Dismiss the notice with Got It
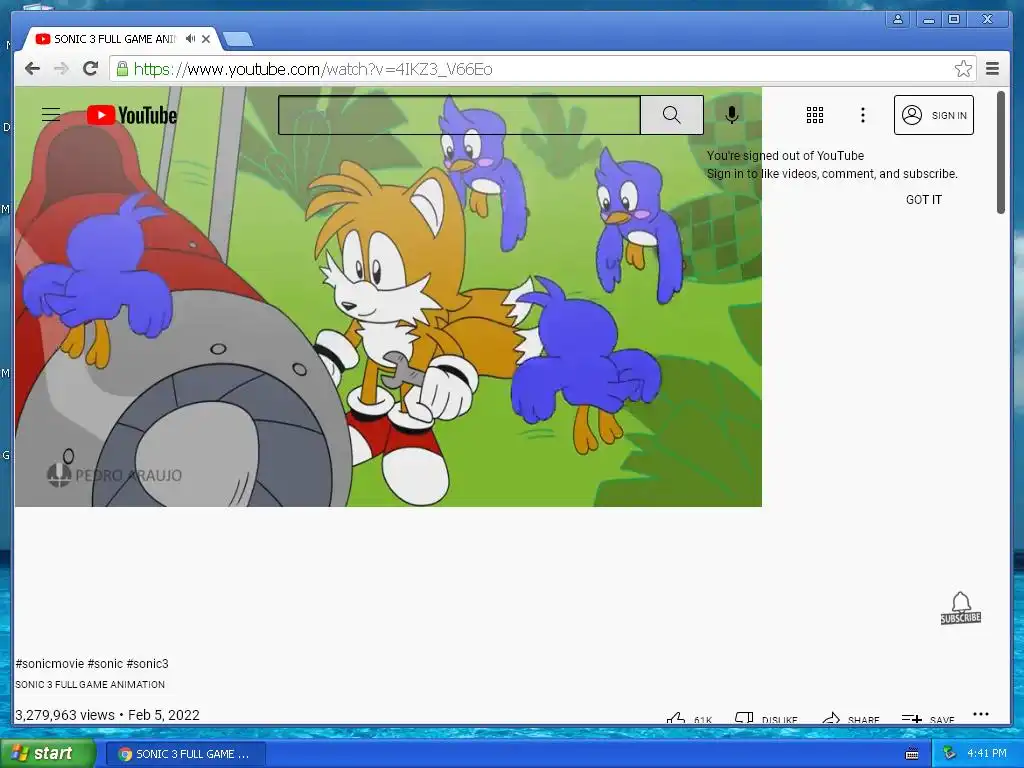The height and width of the screenshot is (768, 1024). [923, 200]
